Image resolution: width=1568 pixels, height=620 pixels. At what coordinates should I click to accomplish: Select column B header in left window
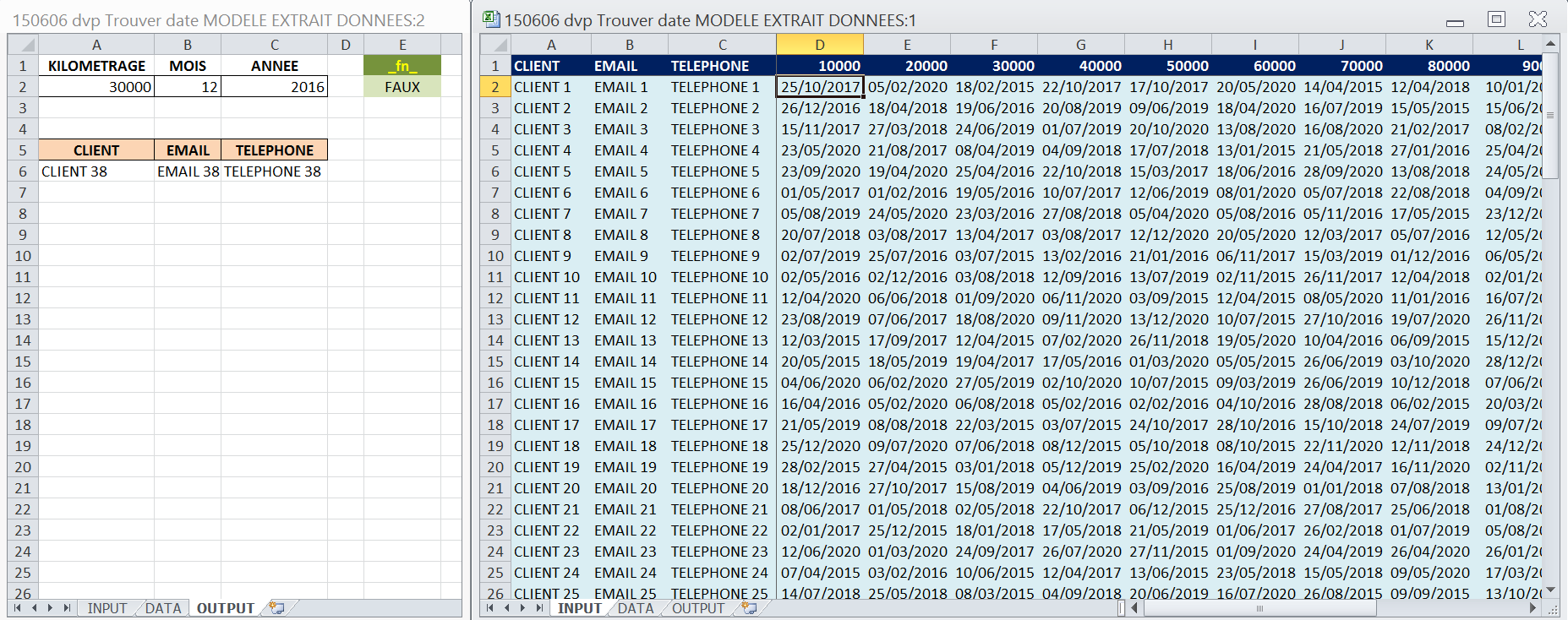pyautogui.click(x=188, y=45)
